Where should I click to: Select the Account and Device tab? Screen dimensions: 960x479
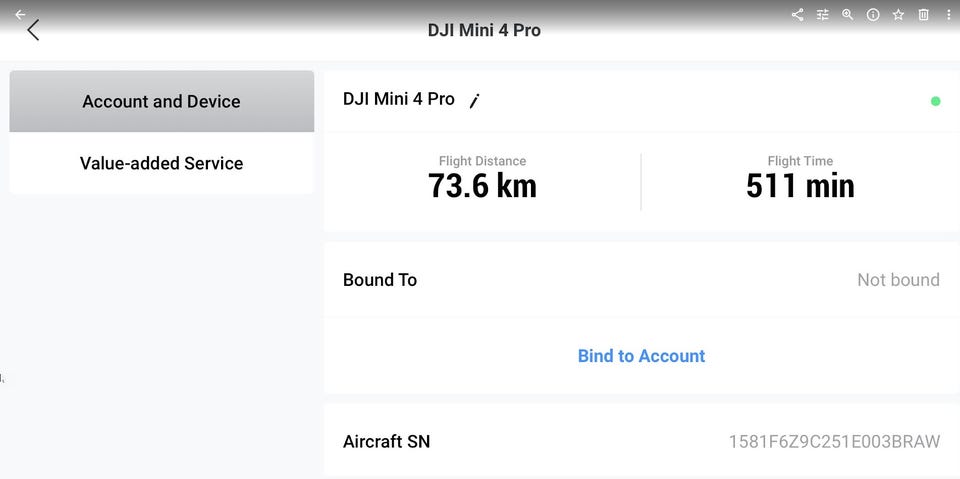pos(161,101)
